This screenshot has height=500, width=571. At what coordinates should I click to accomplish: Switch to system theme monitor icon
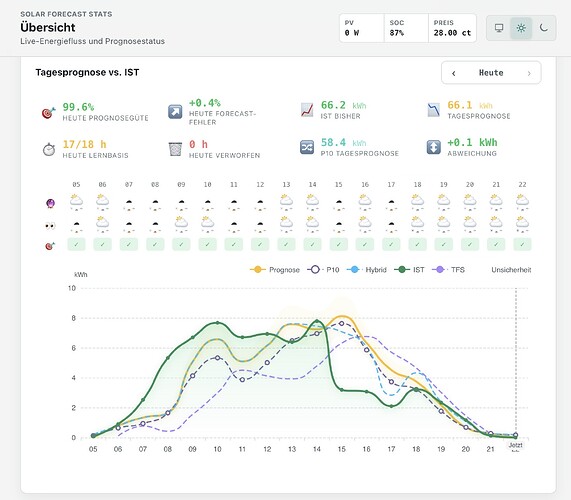click(499, 28)
